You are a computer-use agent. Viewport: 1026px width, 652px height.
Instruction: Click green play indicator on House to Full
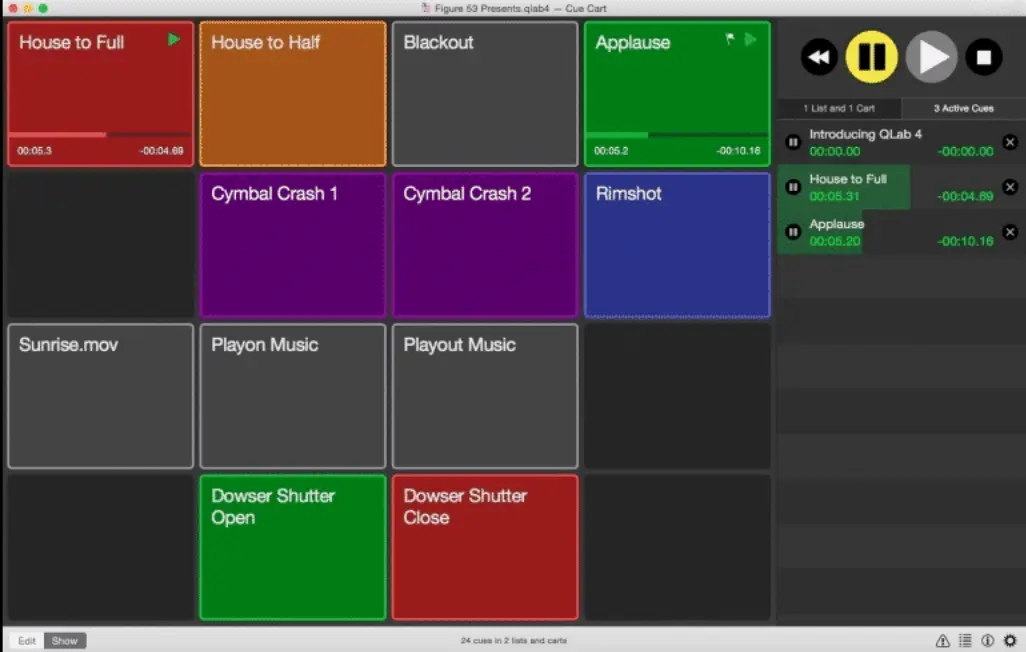pos(173,40)
